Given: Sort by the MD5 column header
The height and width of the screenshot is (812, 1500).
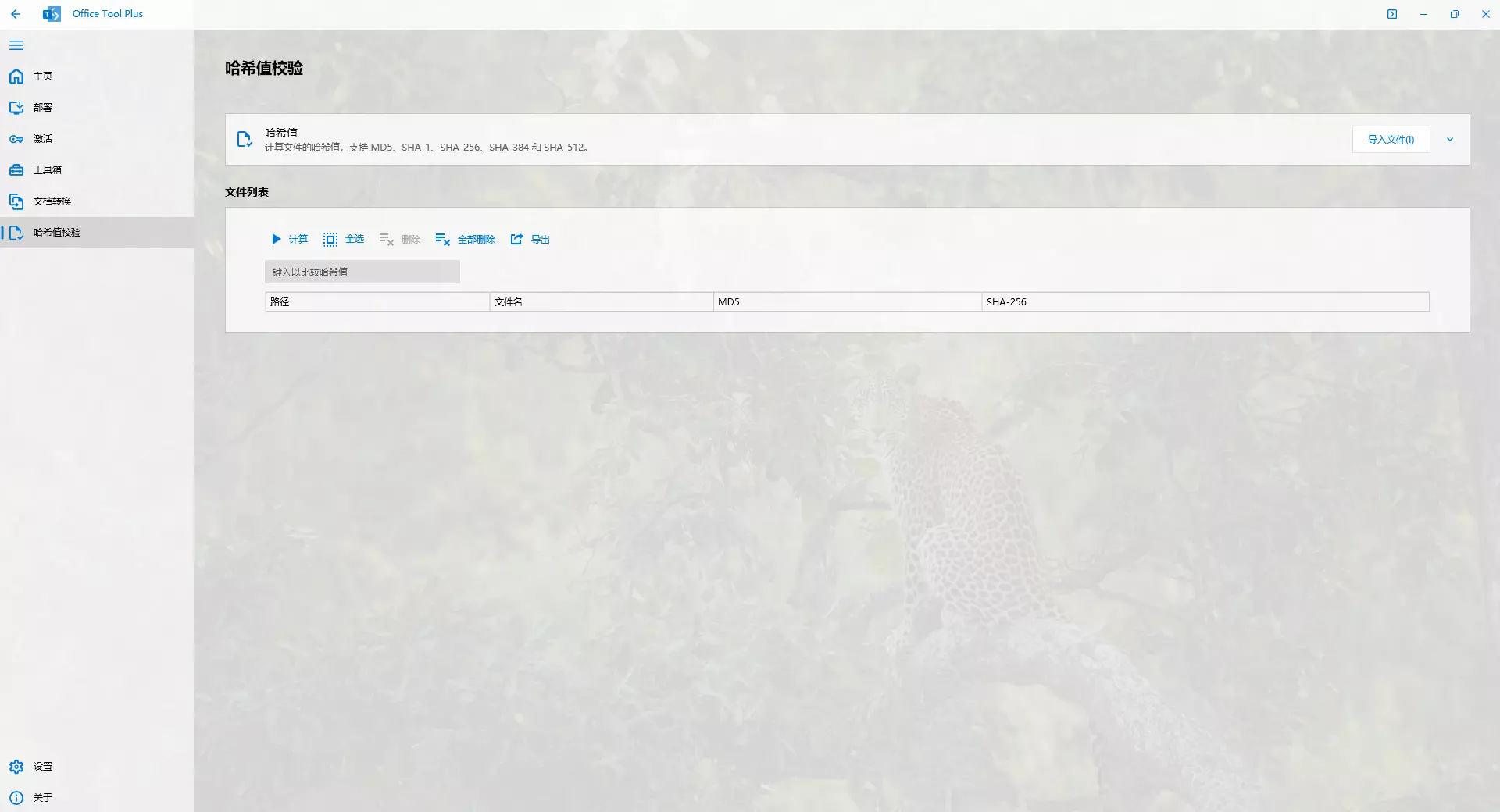Looking at the screenshot, I should 847,302.
